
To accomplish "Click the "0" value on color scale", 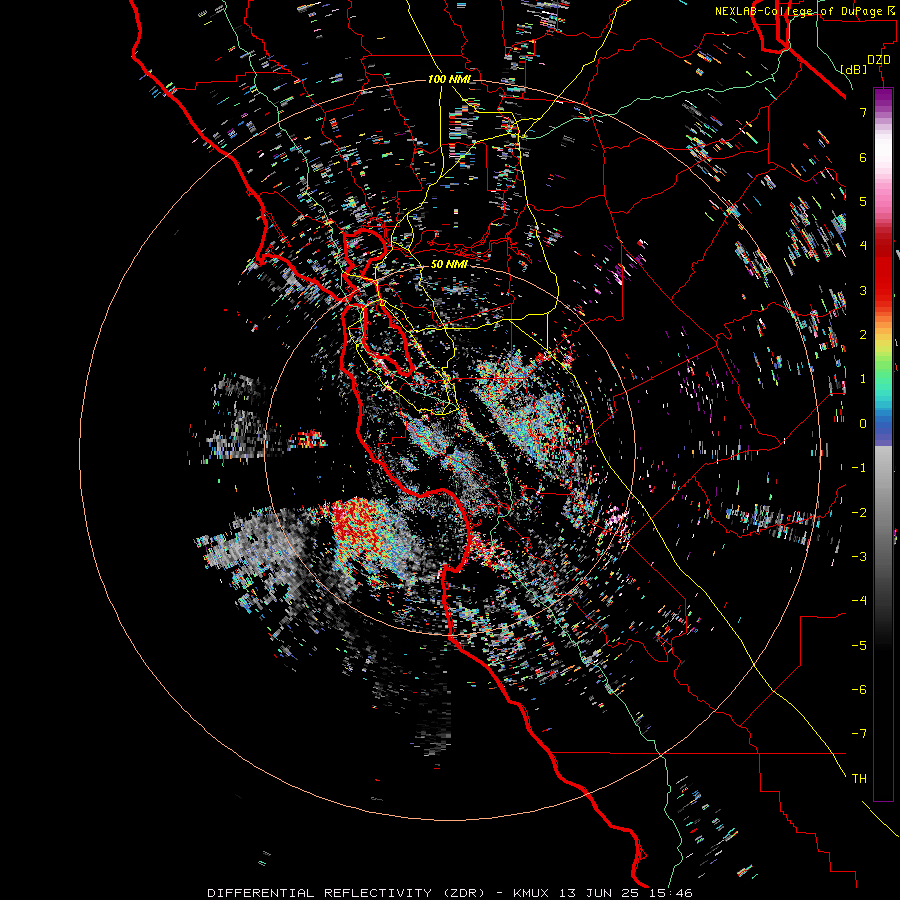I will pyautogui.click(x=863, y=424).
